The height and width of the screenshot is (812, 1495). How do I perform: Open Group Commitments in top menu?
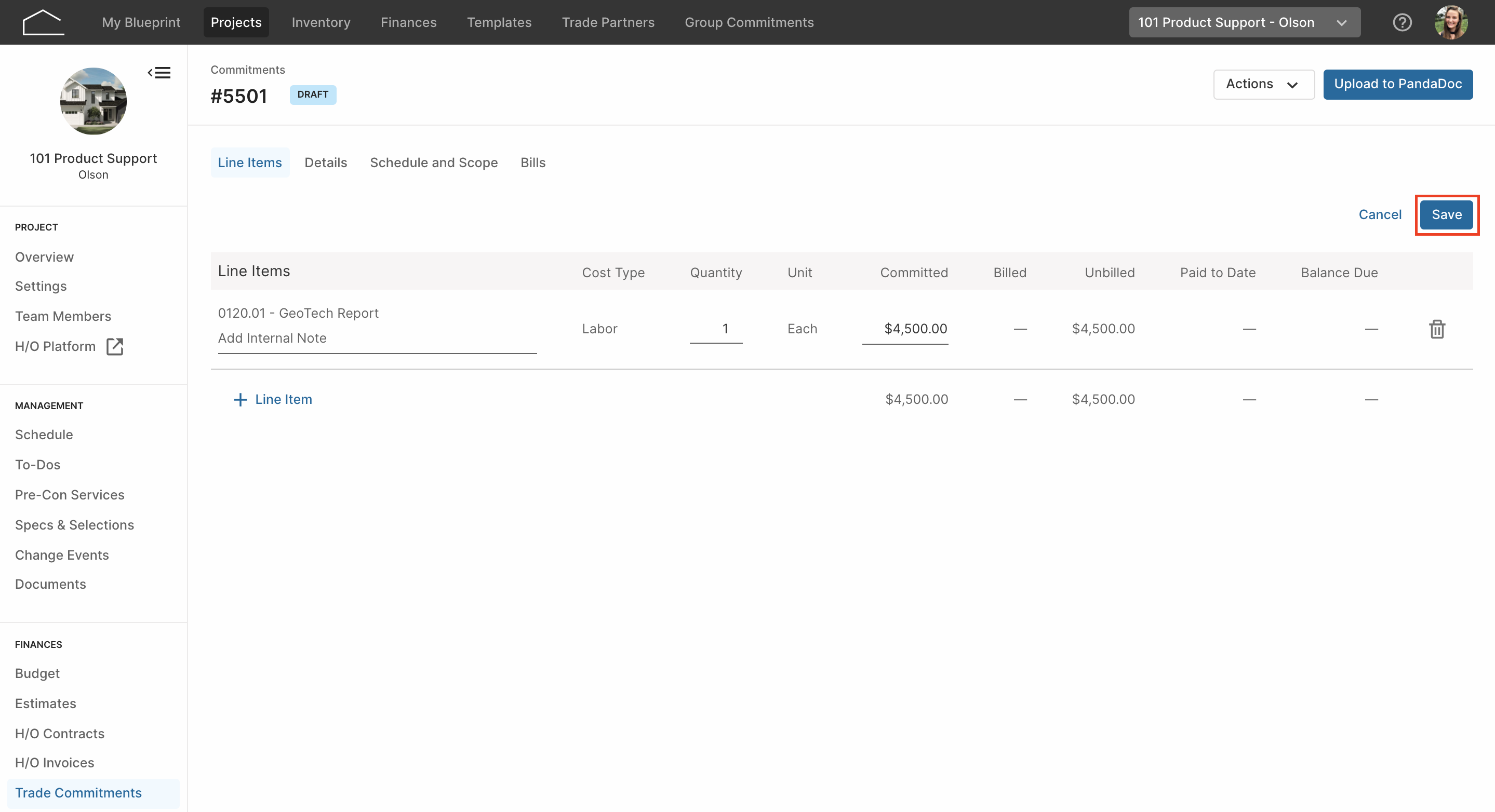749,23
